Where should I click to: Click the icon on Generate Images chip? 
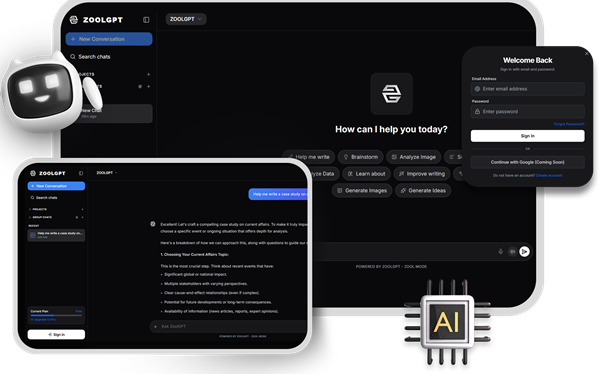click(339, 191)
